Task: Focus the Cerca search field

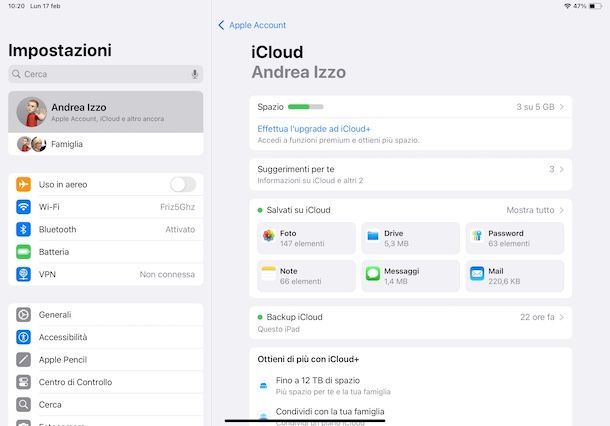Action: pos(105,74)
